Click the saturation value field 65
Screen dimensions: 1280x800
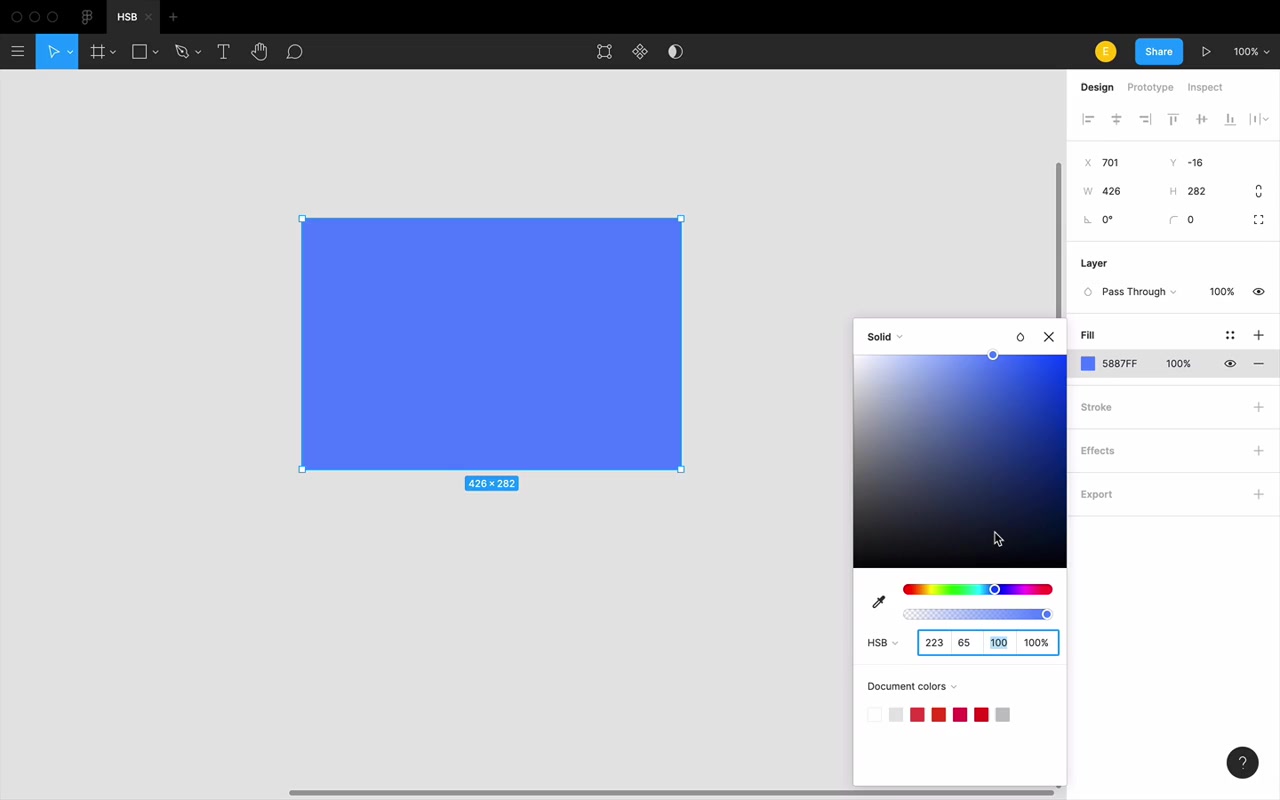[964, 643]
